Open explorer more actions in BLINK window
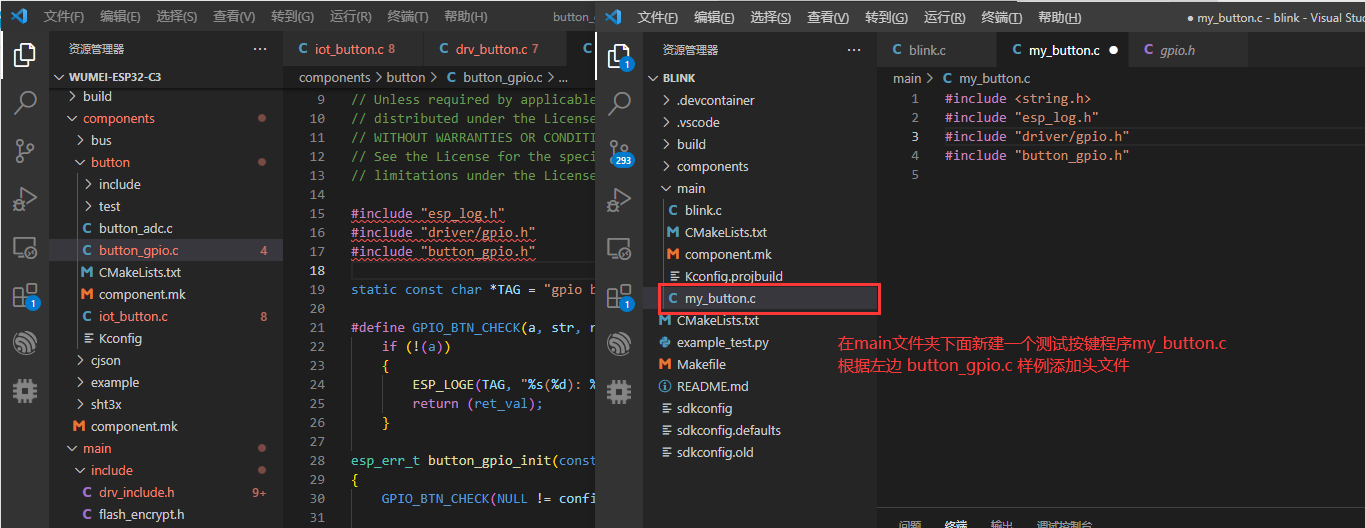The width and height of the screenshot is (1365, 528). coord(854,49)
